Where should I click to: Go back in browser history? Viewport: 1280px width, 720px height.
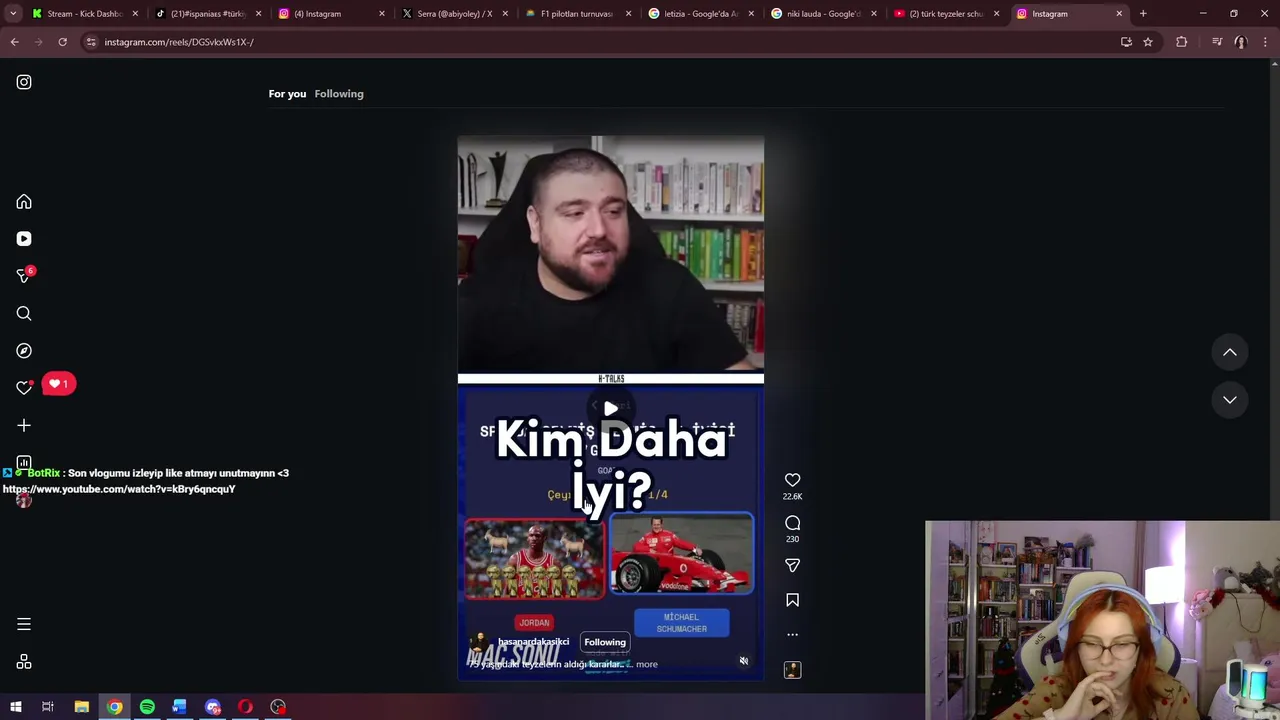[x=14, y=42]
